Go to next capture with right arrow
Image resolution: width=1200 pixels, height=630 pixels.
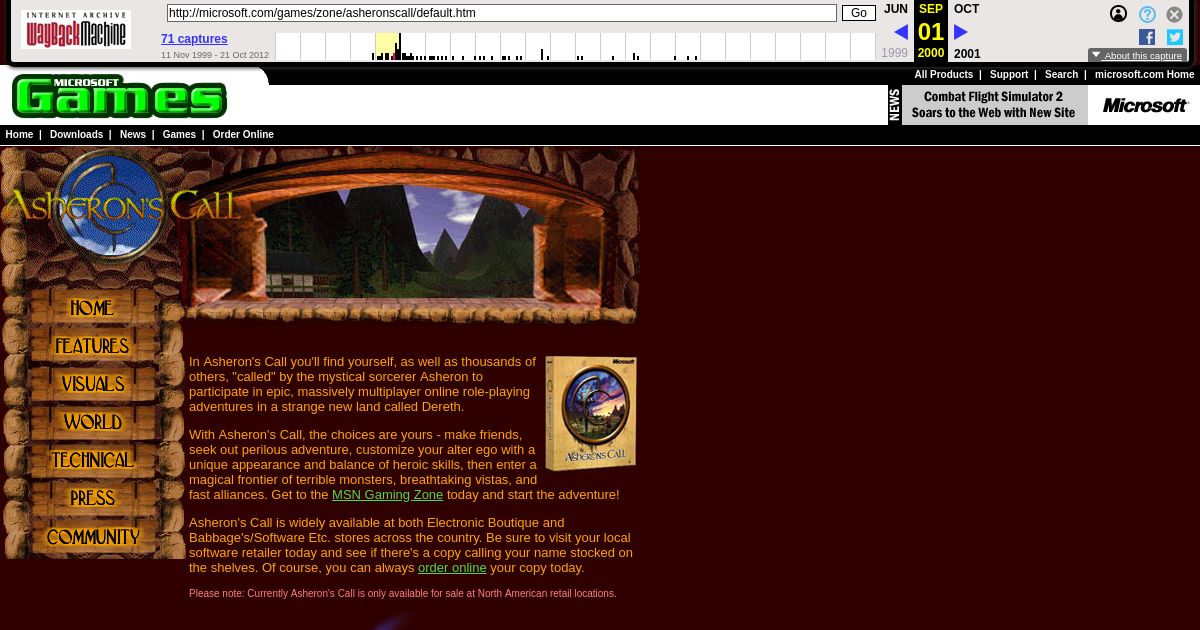(961, 32)
